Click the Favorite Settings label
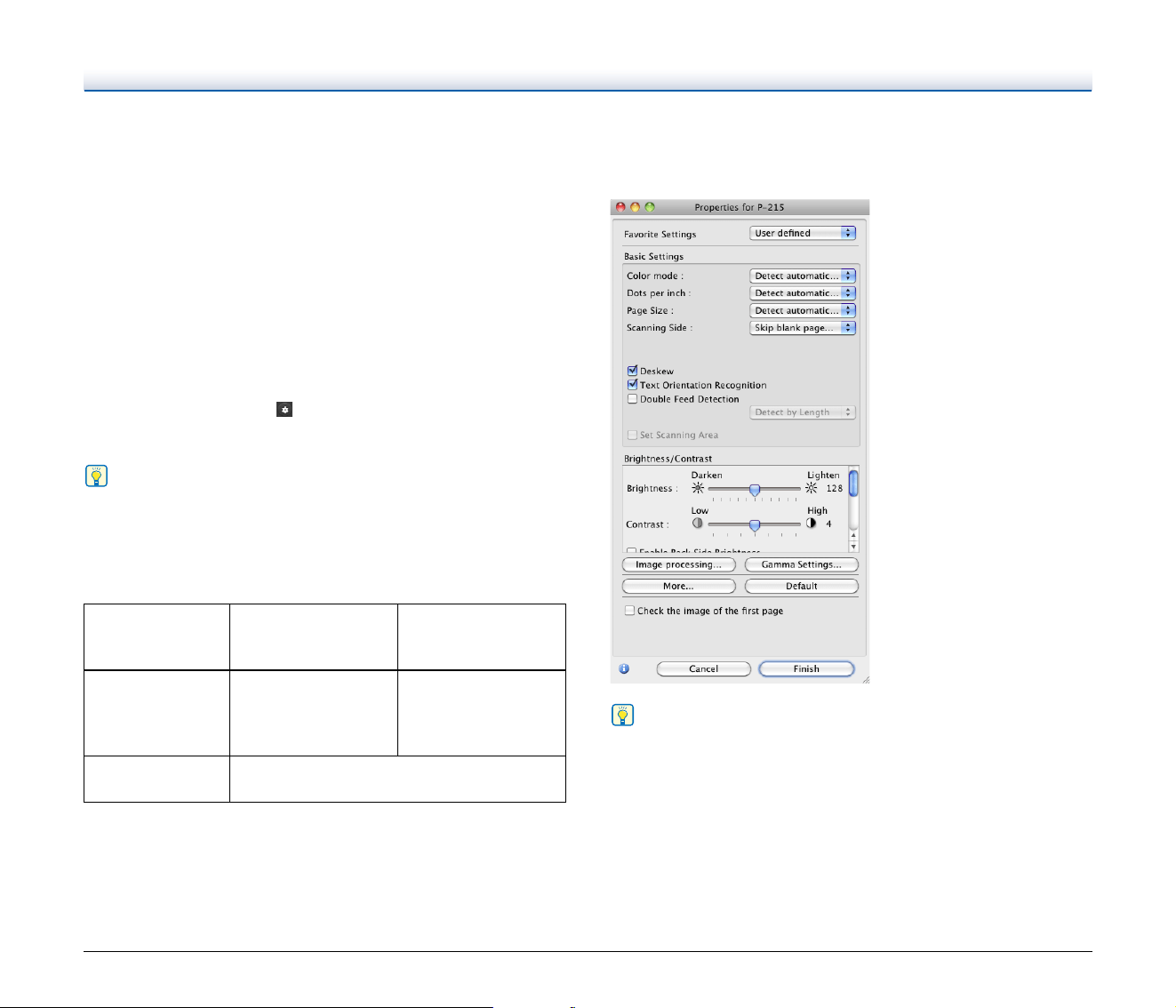1176x1008 pixels. click(660, 235)
